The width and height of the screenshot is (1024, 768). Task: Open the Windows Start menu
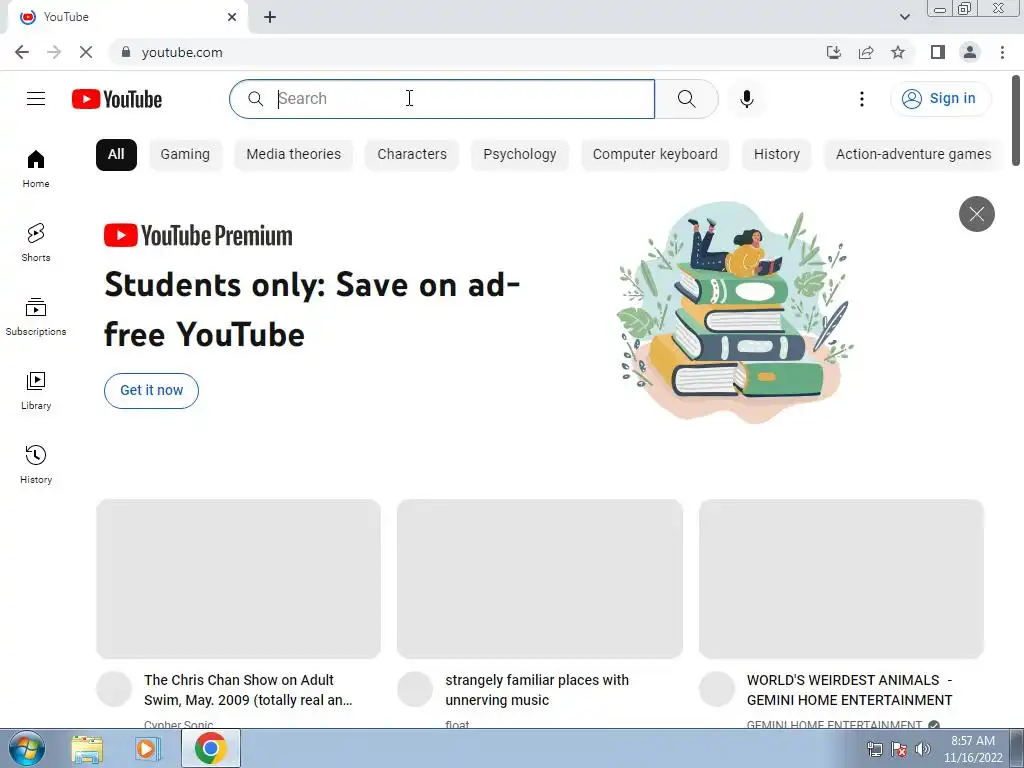point(26,748)
